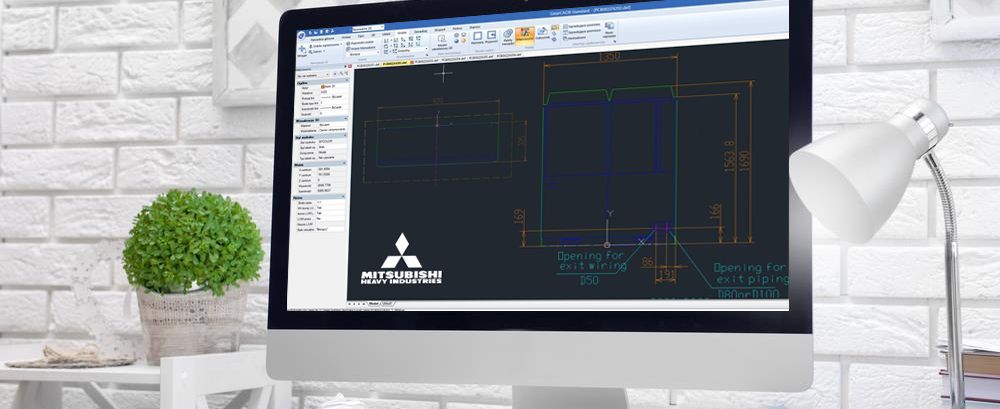The width and height of the screenshot is (1000, 409).
Task: Collapse the Ogólne properties section
Action: point(347,80)
